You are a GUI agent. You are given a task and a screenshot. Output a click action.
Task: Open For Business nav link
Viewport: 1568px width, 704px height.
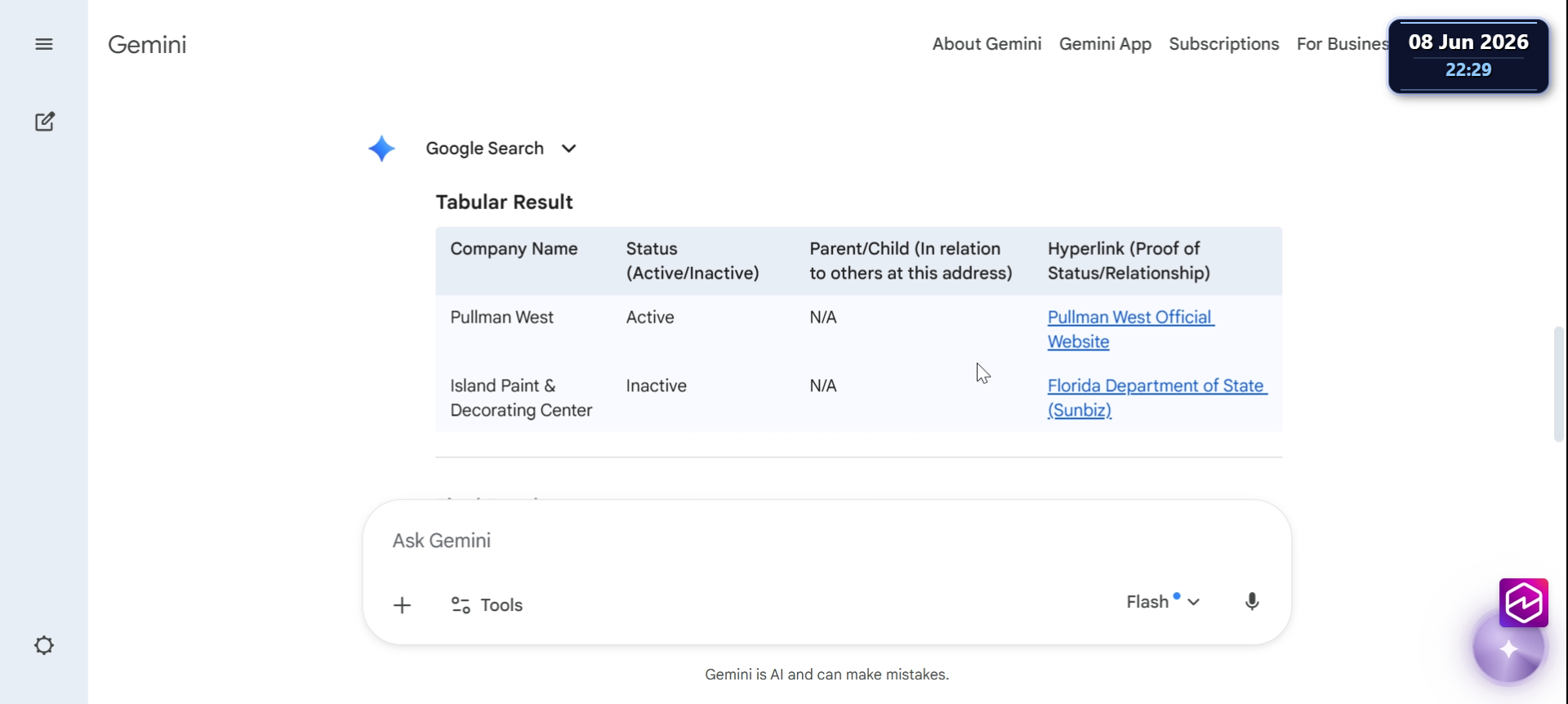[1342, 44]
